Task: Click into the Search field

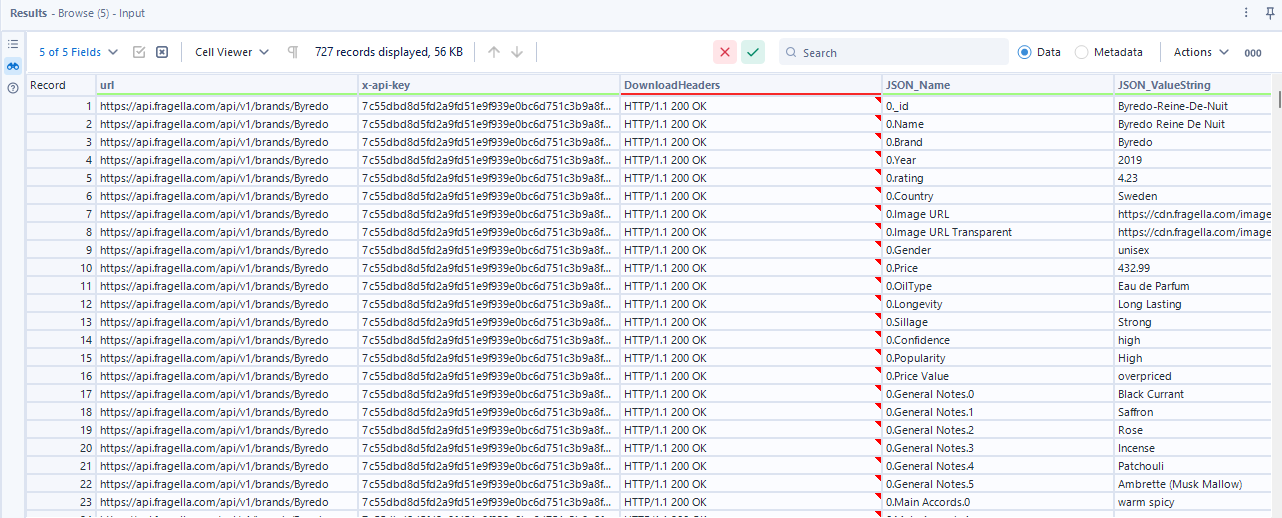Action: pyautogui.click(x=894, y=52)
